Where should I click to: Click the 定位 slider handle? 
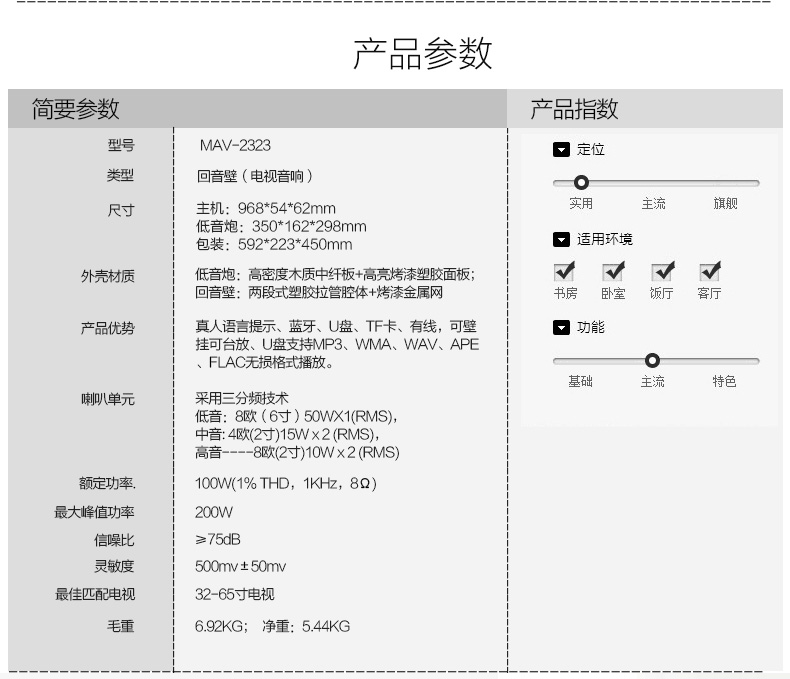pyautogui.click(x=581, y=183)
